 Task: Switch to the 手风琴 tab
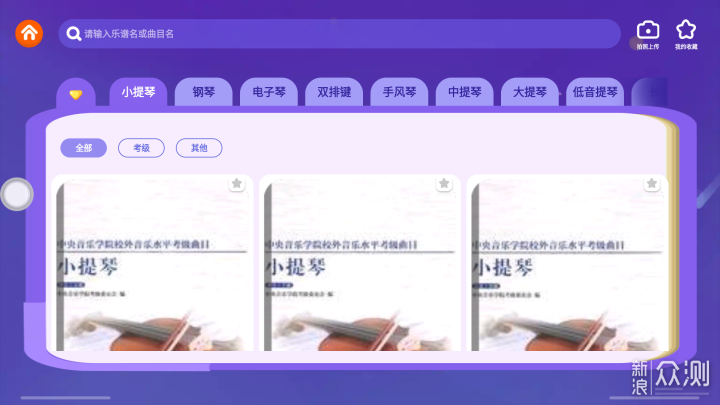click(399, 92)
